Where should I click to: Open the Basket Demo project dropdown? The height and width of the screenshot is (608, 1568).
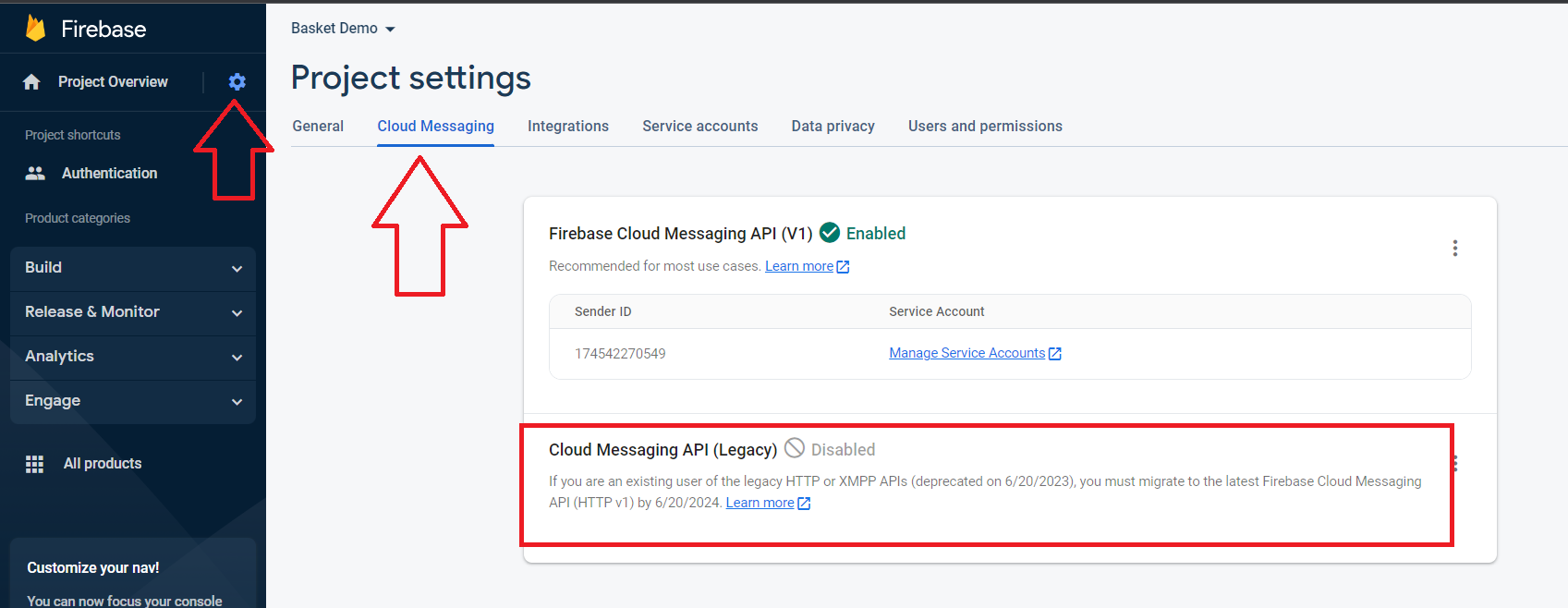(343, 29)
